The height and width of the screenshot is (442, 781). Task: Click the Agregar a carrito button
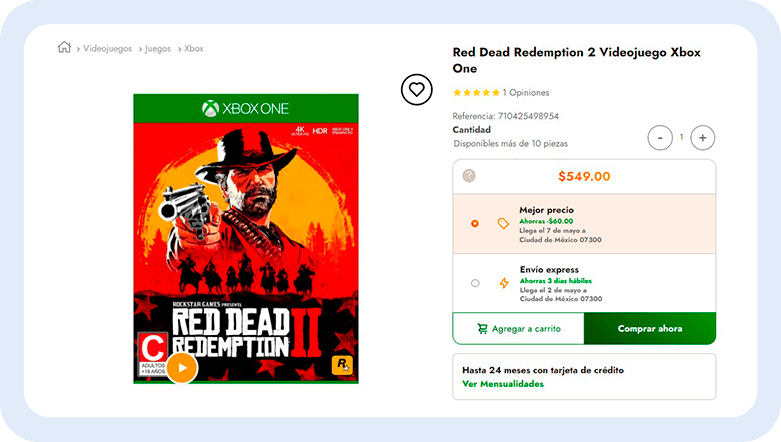(x=518, y=328)
